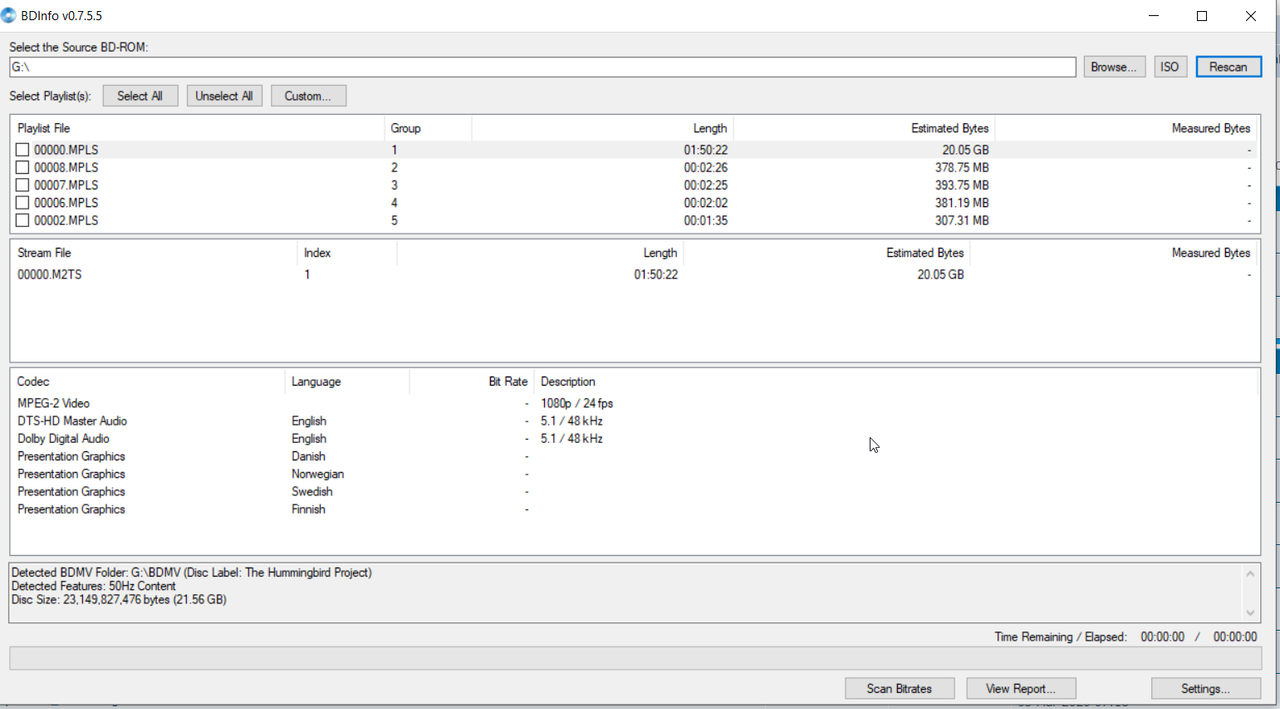Viewport: 1280px width, 709px height.
Task: Check the 00007.MPLS playlist checkbox
Action: pos(22,185)
